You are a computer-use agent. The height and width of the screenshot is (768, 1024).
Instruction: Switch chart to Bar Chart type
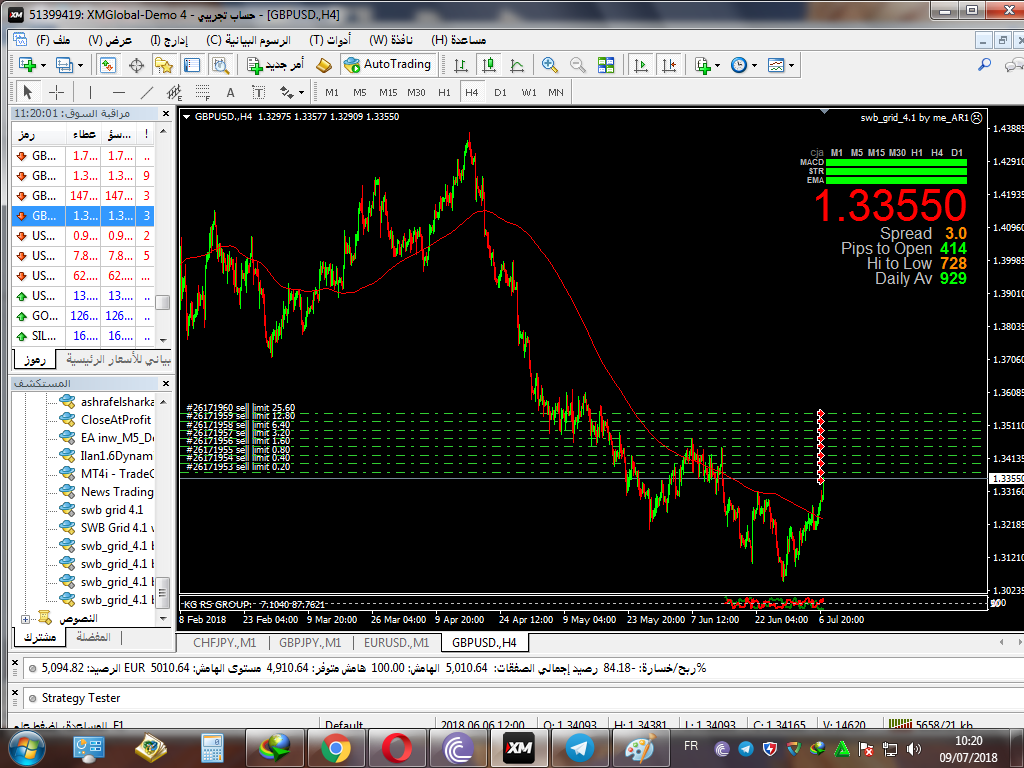(x=460, y=65)
